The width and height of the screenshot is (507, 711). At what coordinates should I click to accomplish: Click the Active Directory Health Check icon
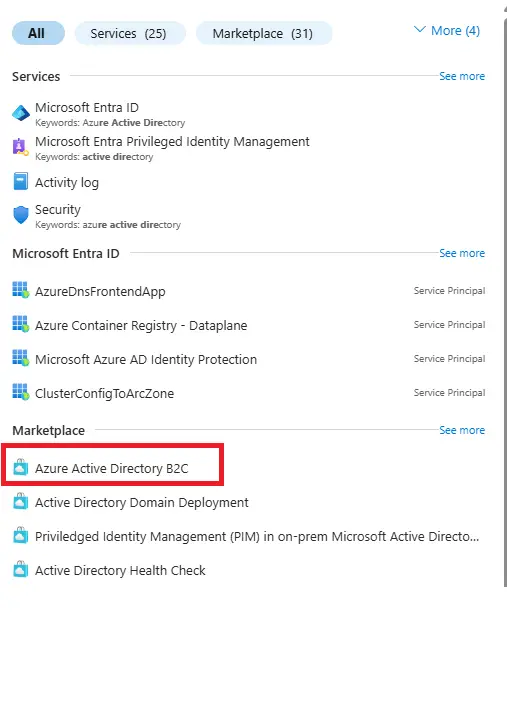coord(20,569)
